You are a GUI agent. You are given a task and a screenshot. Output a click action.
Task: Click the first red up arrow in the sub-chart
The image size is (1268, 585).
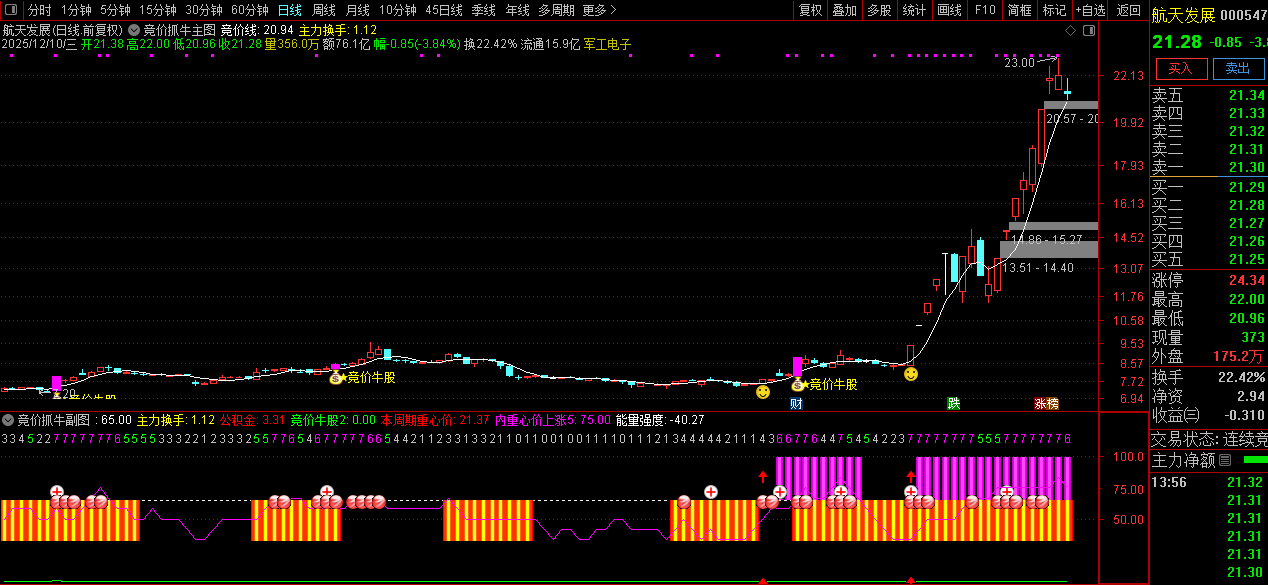(763, 477)
